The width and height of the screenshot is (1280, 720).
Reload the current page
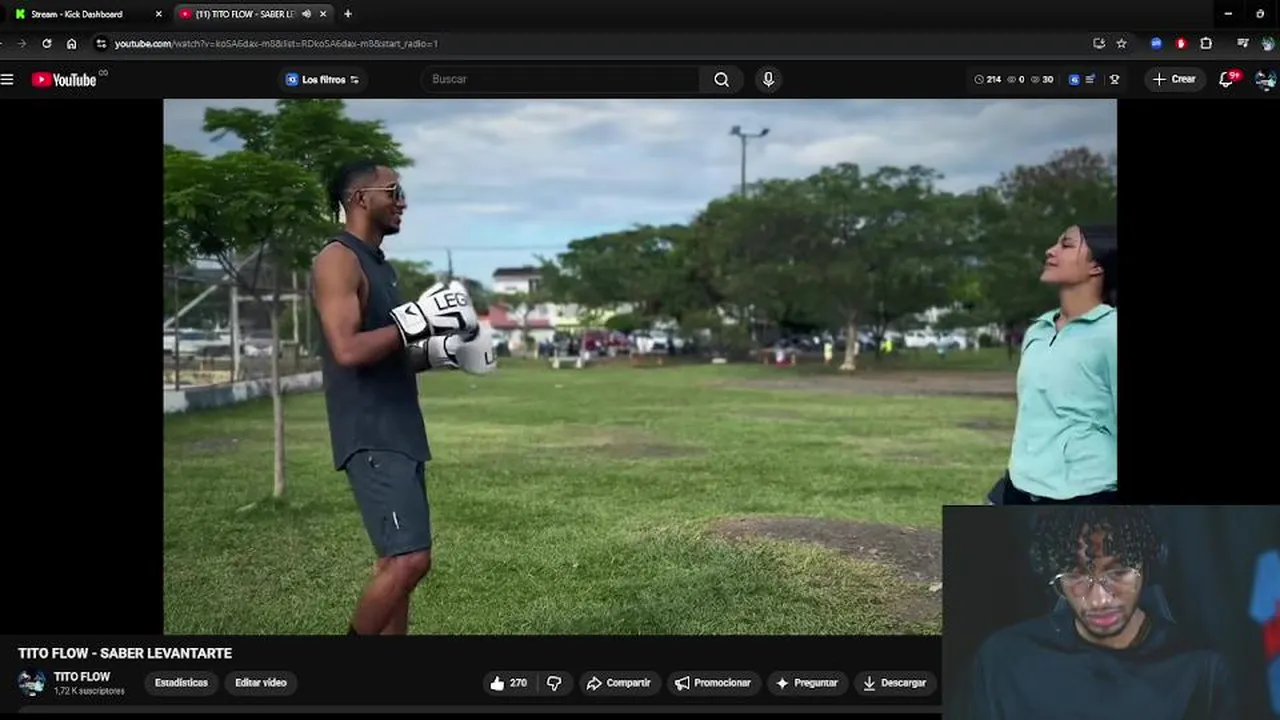(x=46, y=43)
